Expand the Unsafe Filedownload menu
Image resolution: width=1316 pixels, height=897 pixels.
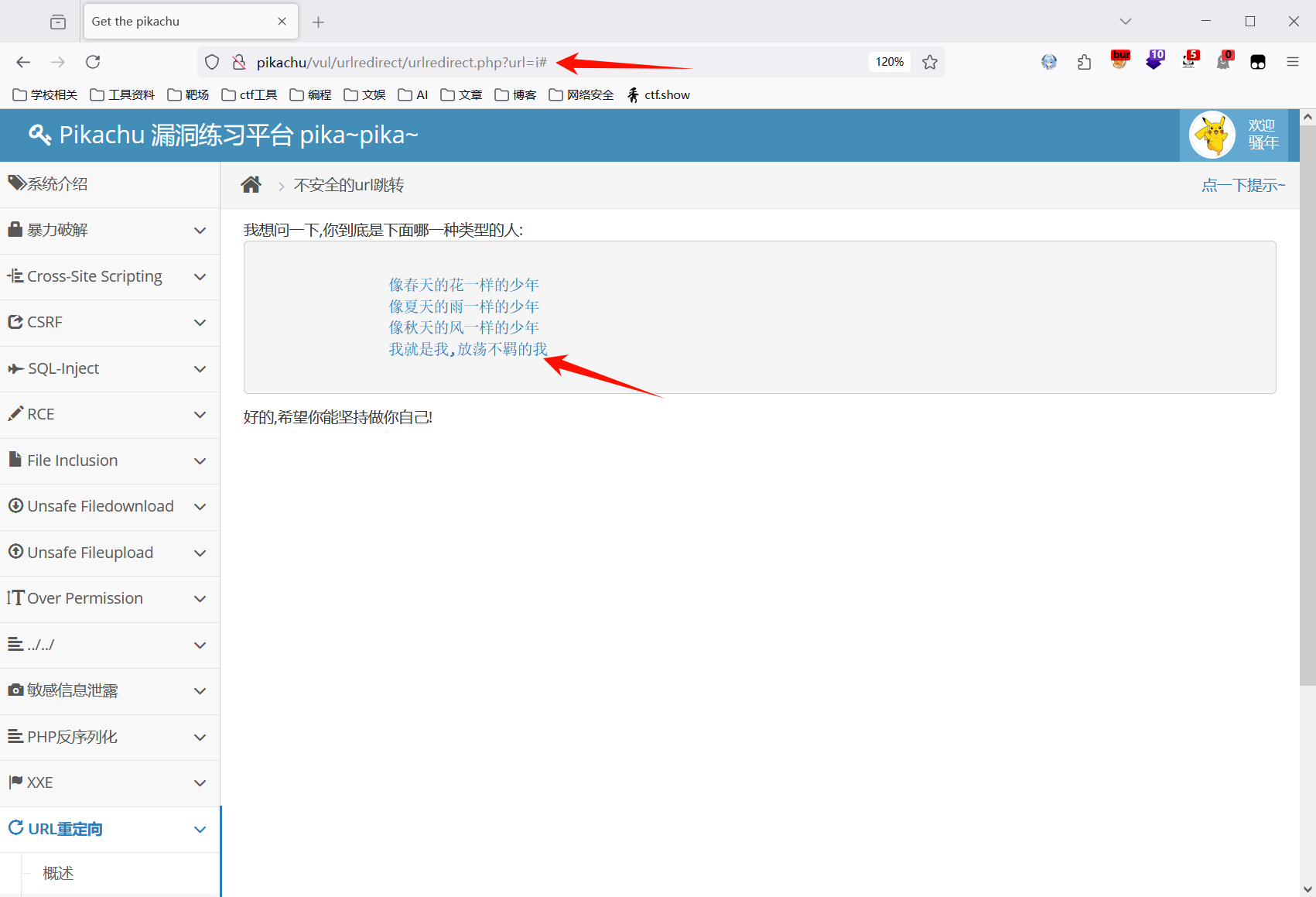click(110, 506)
